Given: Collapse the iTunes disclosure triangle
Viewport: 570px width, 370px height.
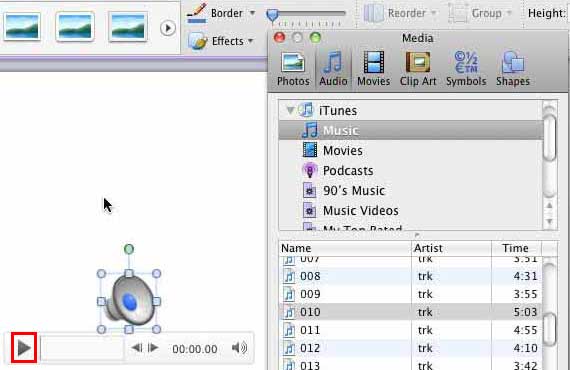Looking at the screenshot, I should [x=290, y=110].
